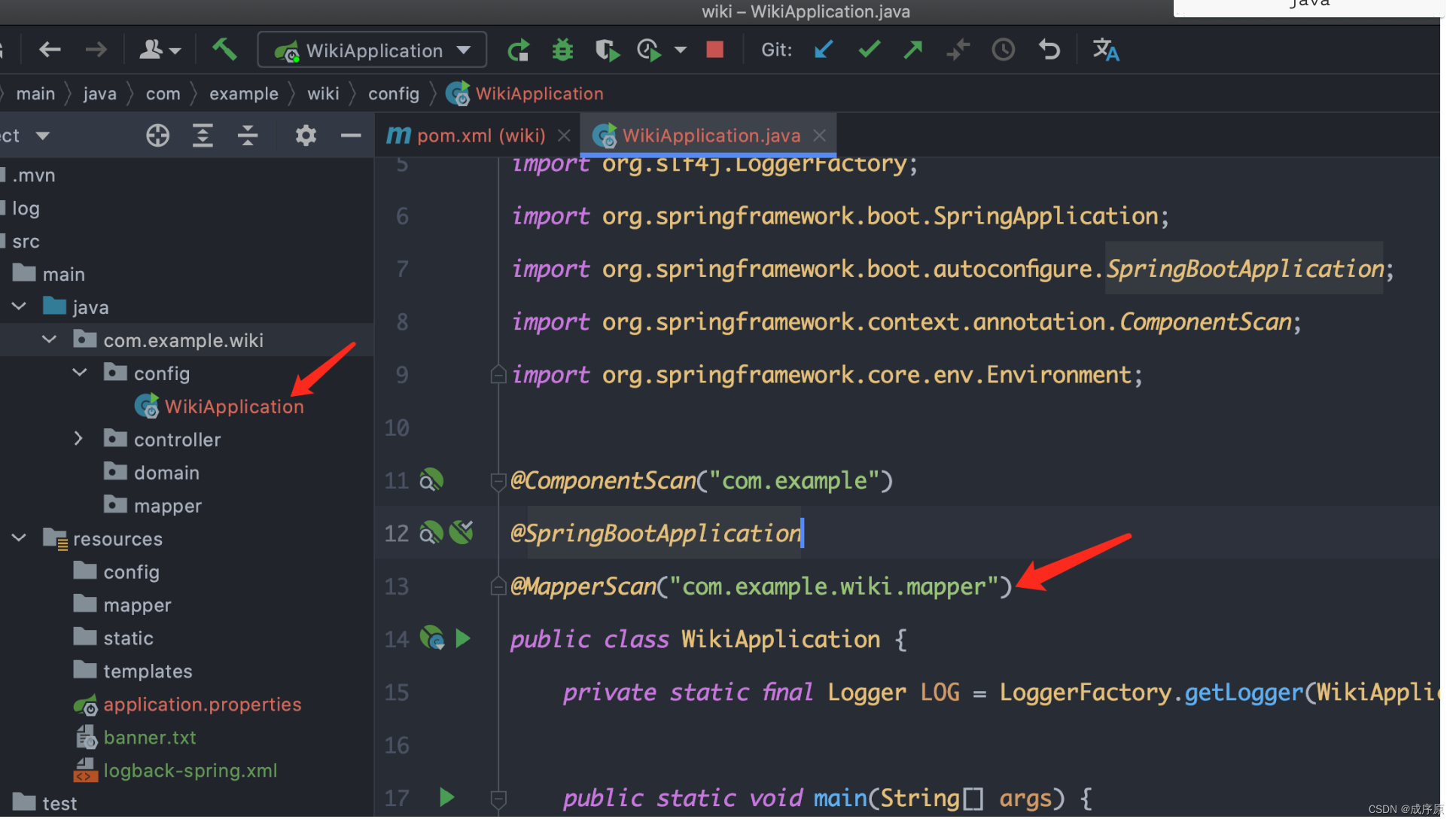This screenshot has height=822, width=1456.
Task: Collapse the com.example.wiki package node
Action: [x=49, y=339]
